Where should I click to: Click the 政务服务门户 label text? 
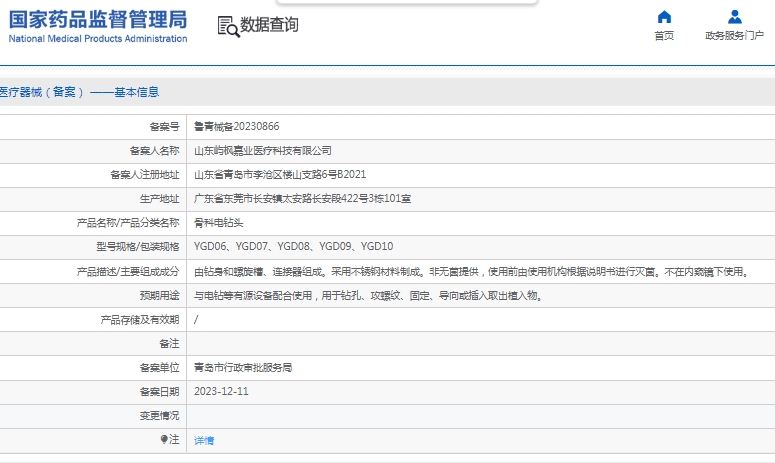734,36
